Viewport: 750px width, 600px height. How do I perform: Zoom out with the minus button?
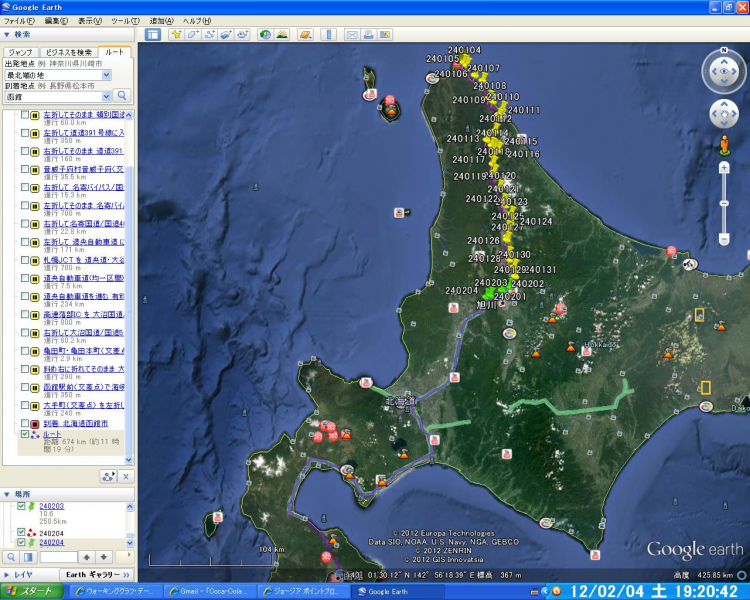(724, 239)
